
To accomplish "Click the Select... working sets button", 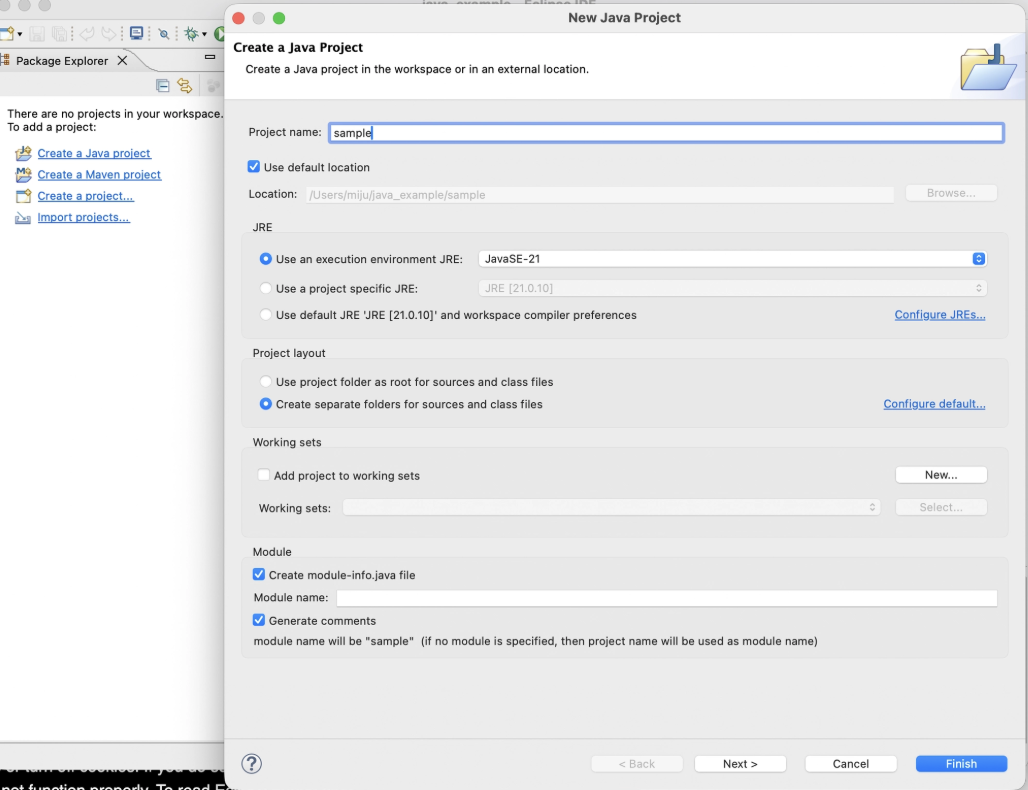I will (941, 507).
